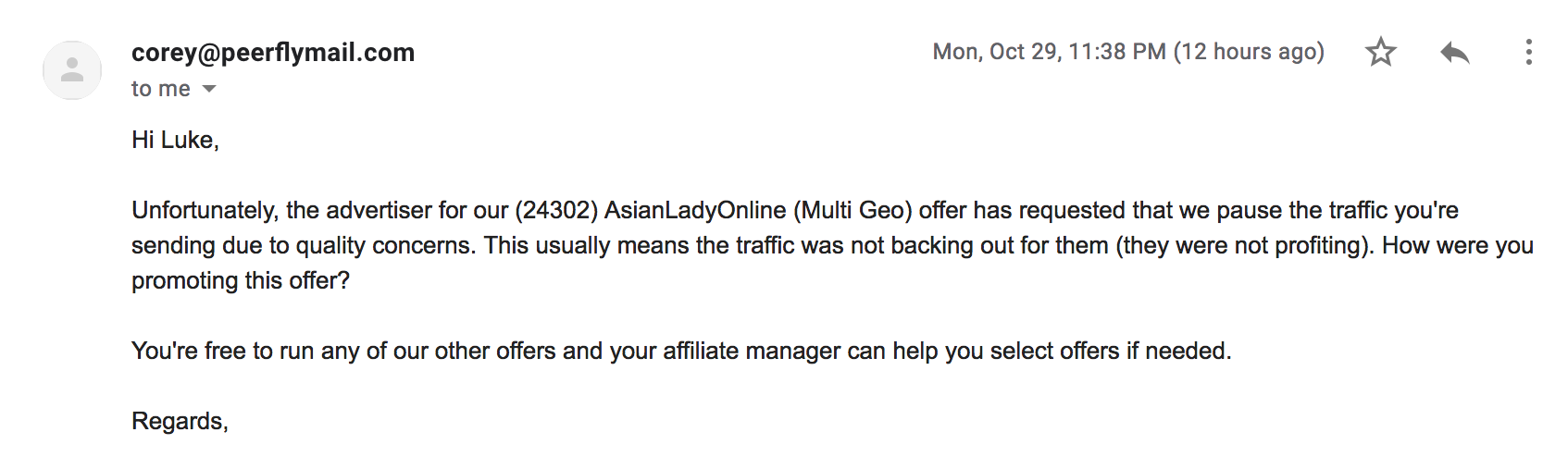Click the "promoting this offer?" question text
Image resolution: width=1568 pixels, height=457 pixels.
point(241,280)
